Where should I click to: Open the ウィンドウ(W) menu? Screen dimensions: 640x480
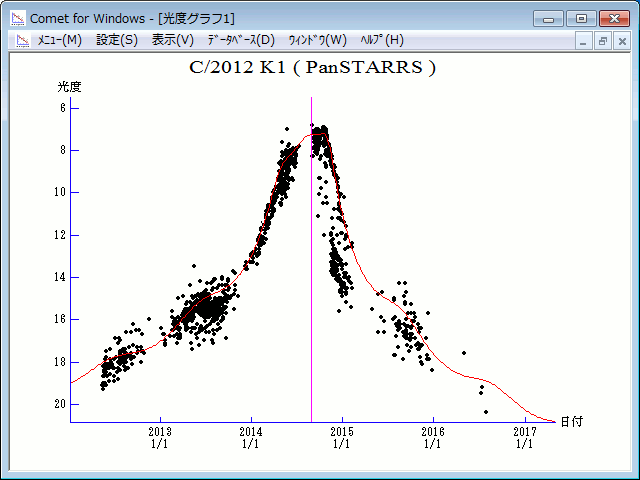tap(318, 40)
